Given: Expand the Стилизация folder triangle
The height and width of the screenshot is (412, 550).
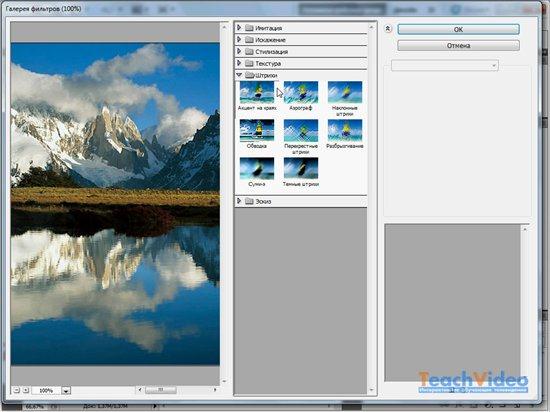Looking at the screenshot, I should (239, 51).
